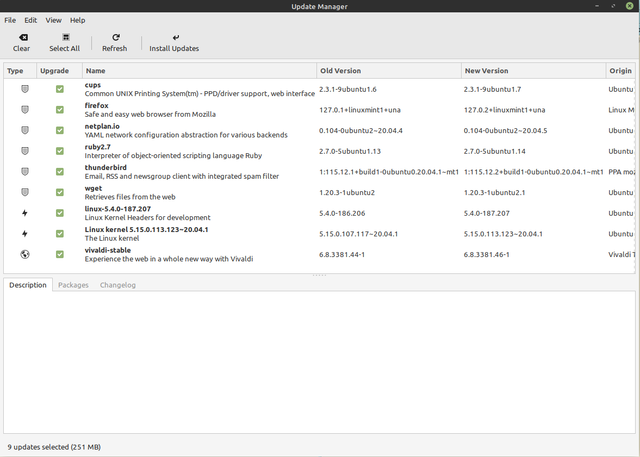The width and height of the screenshot is (640, 457).
Task: Click the Linux Mint origin for firefox
Action: pyautogui.click(x=621, y=110)
